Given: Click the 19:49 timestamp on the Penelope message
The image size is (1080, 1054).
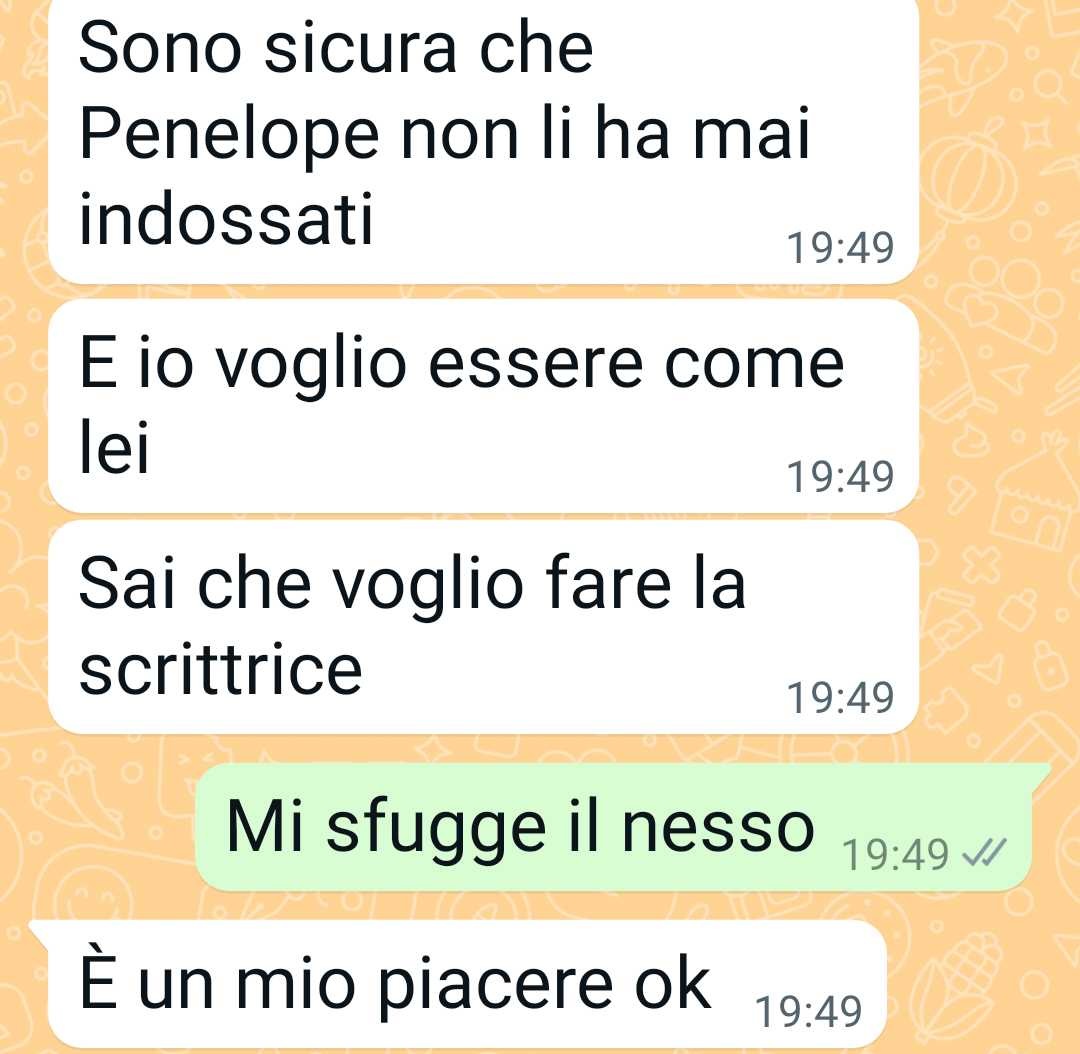Looking at the screenshot, I should pos(840,248).
